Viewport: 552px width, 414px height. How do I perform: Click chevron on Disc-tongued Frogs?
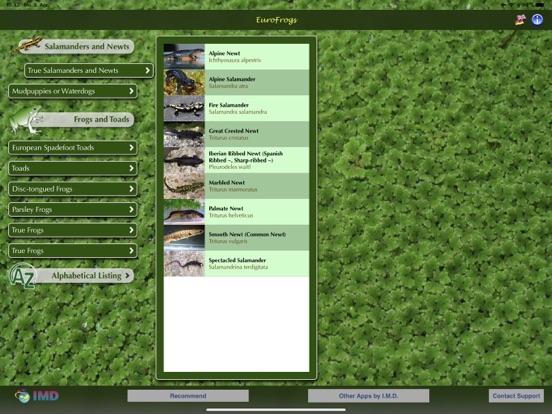coord(131,189)
